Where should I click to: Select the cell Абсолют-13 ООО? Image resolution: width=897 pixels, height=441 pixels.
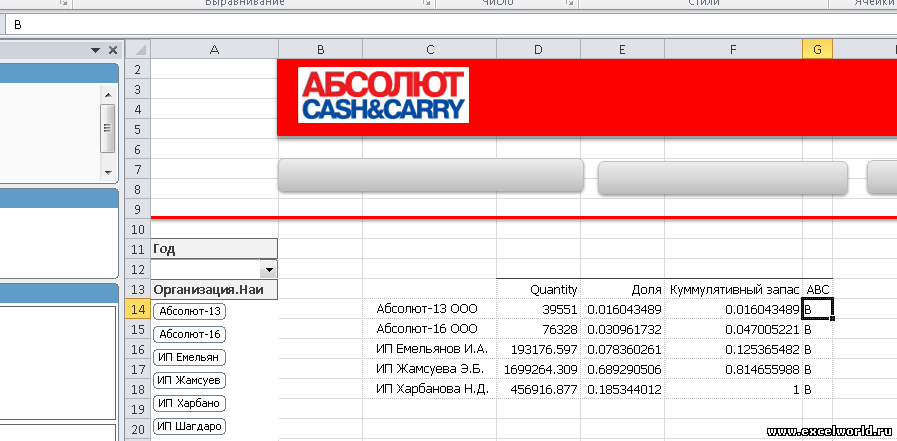430,309
